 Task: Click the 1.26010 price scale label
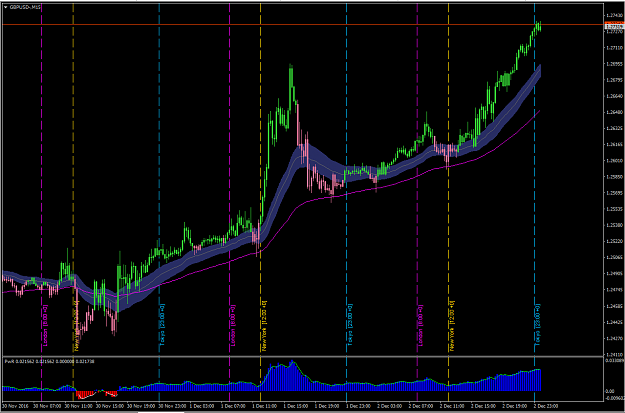pos(614,160)
